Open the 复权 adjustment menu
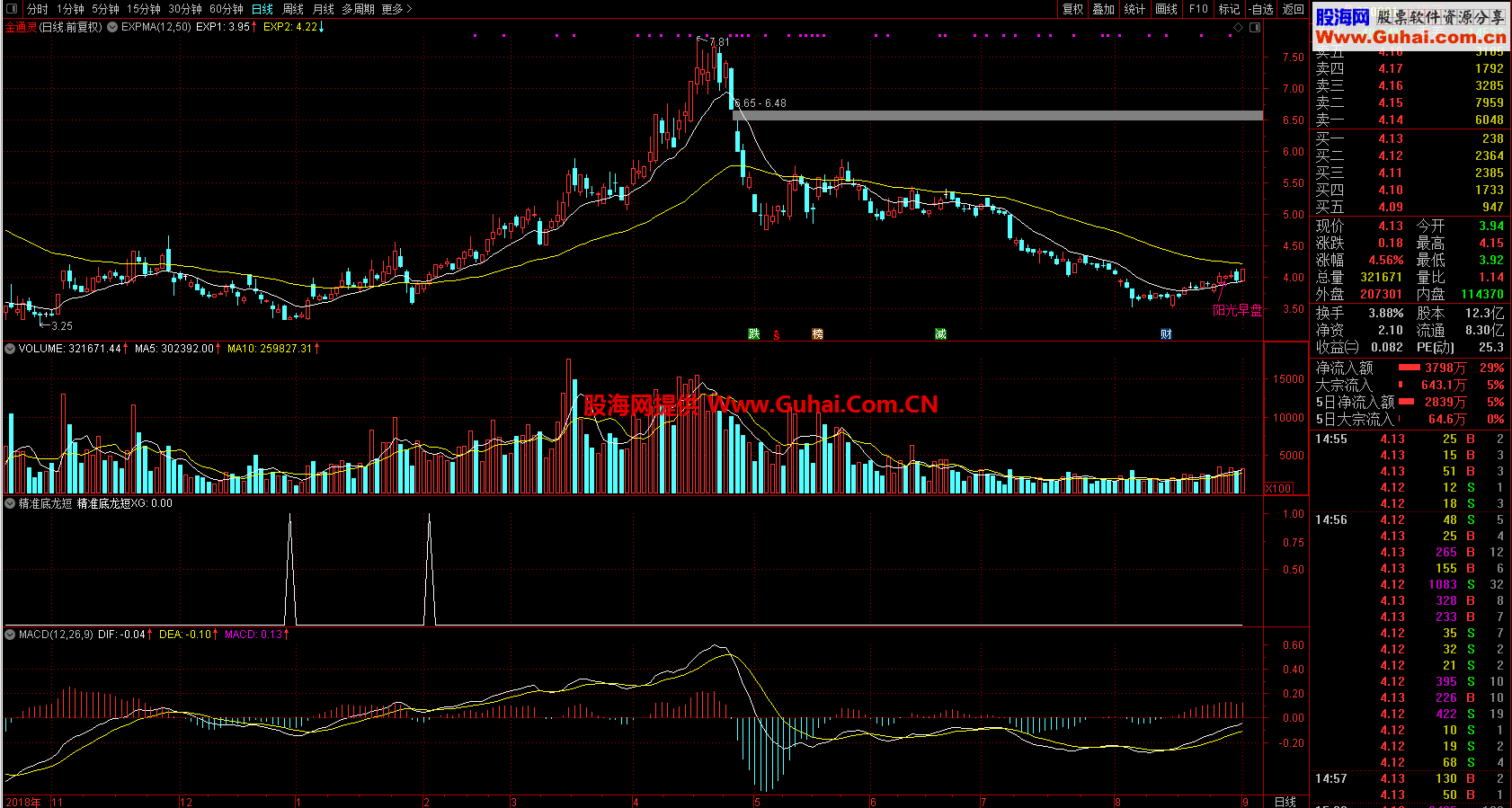 click(1072, 9)
